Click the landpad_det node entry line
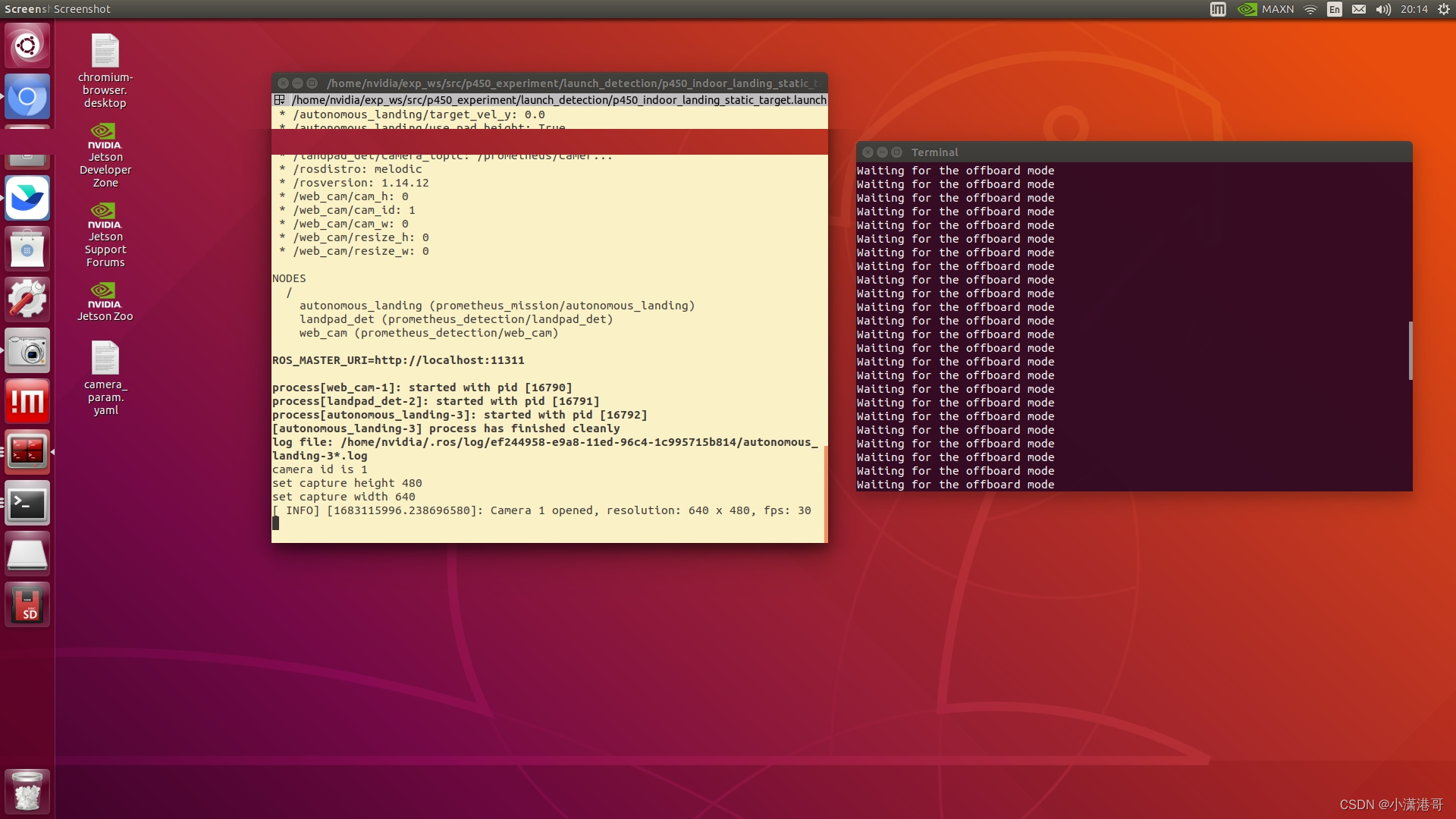Screen dimensions: 1456x819 456,319
